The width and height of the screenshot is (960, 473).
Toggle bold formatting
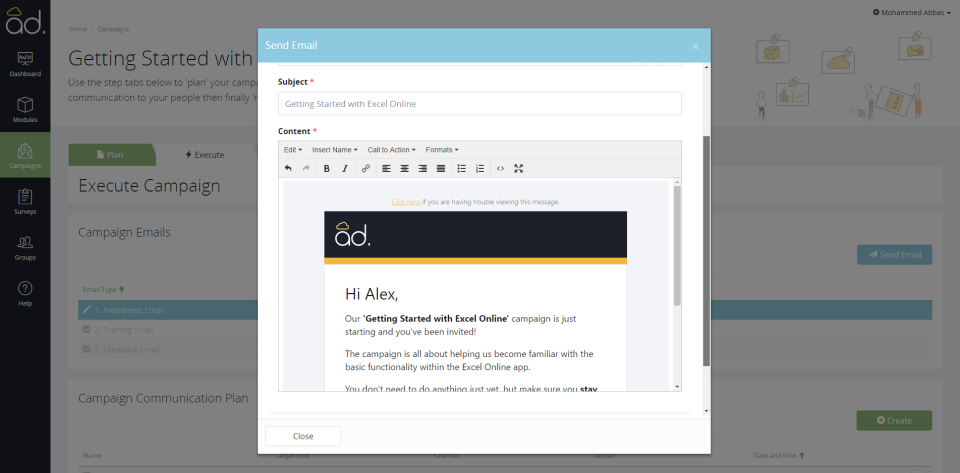tap(327, 168)
